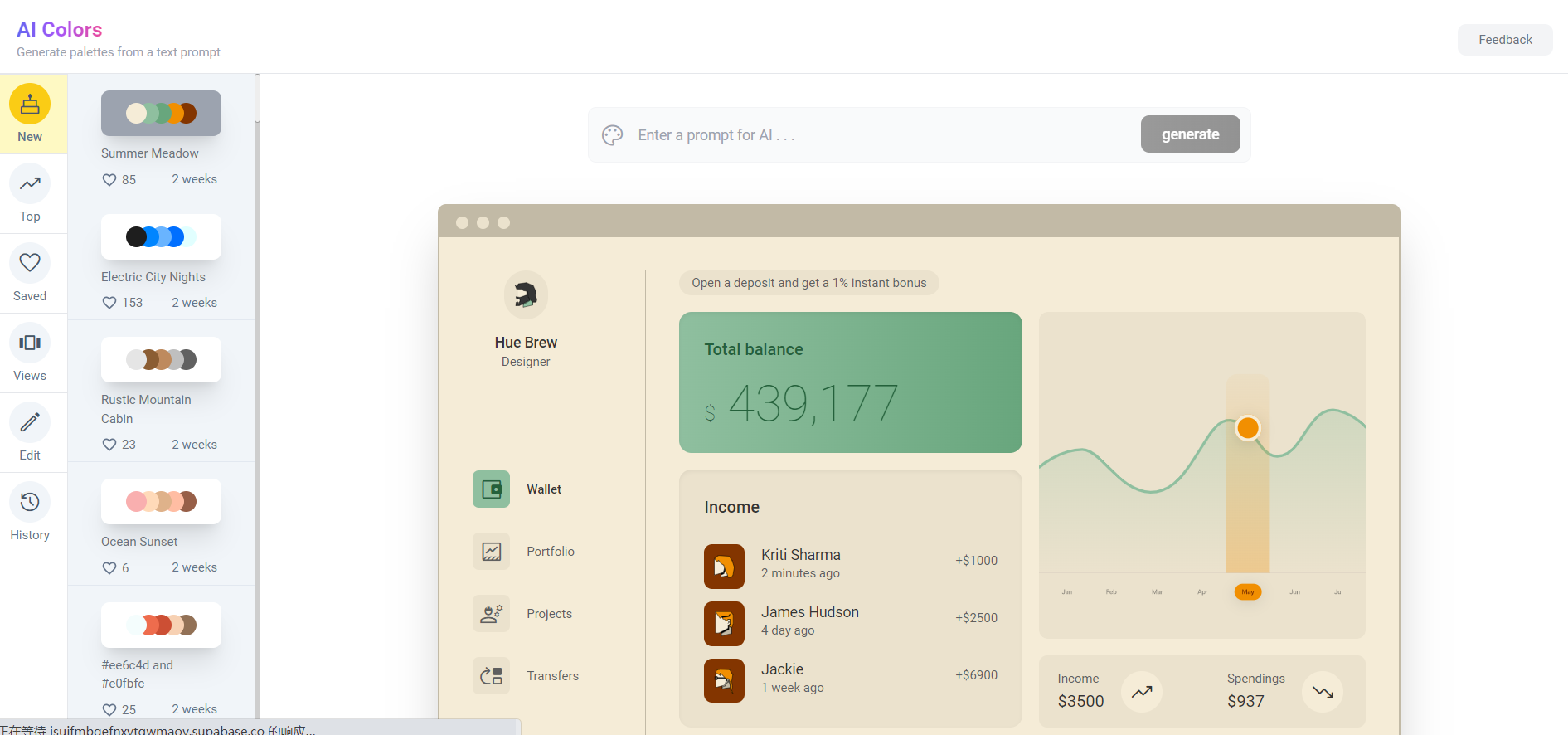Choose the Rustic Mountain Cabin swatch
Viewport: 1568px width, 735px height.
161,360
